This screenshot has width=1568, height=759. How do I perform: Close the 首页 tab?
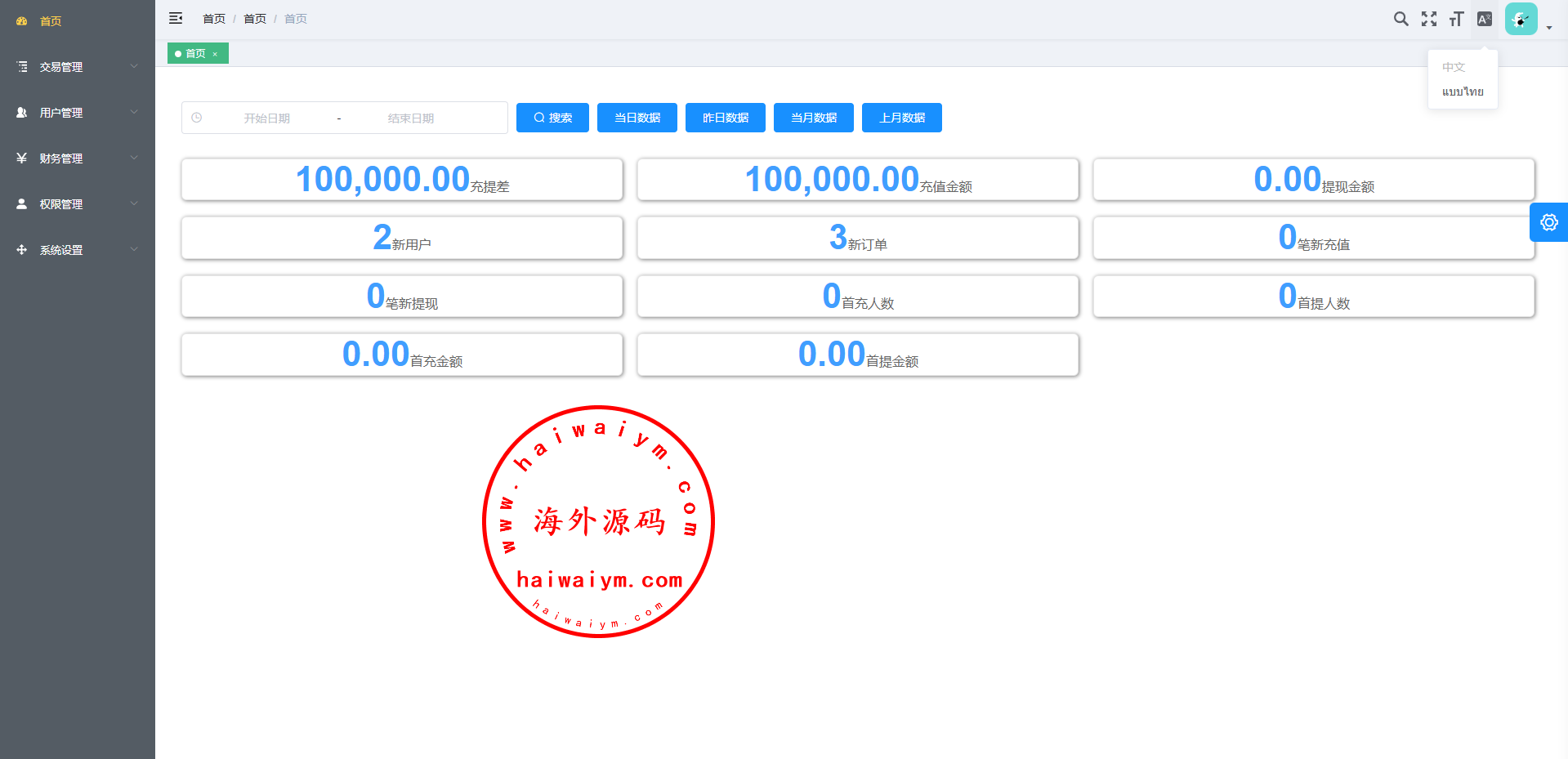point(215,54)
